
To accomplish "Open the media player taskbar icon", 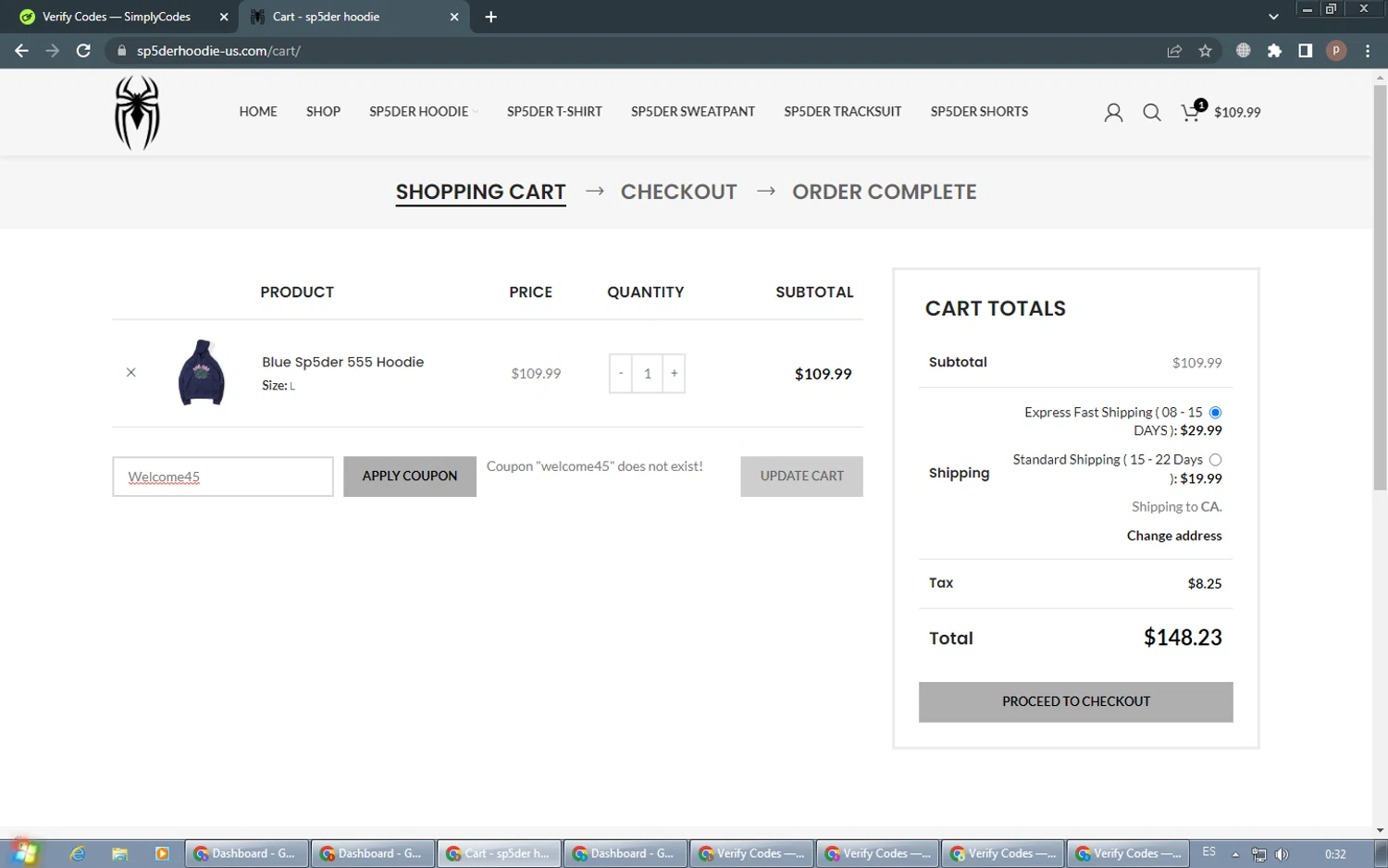I will pos(162,854).
